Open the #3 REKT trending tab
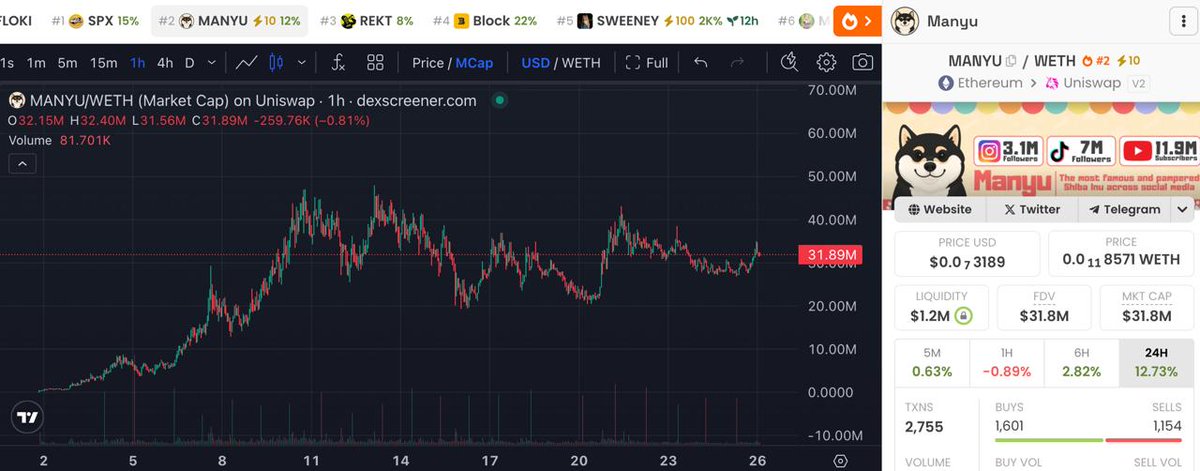The height and width of the screenshot is (471, 1200). point(366,20)
